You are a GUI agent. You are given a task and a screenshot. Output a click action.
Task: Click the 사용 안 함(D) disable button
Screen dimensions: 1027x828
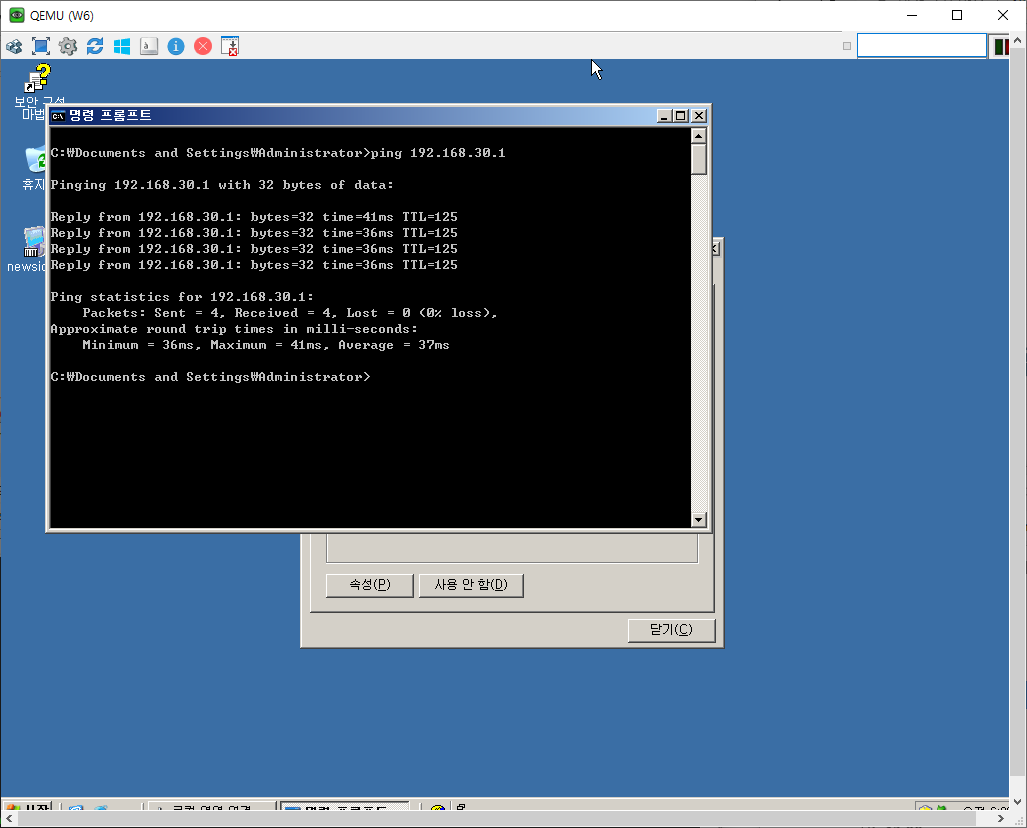tap(471, 585)
